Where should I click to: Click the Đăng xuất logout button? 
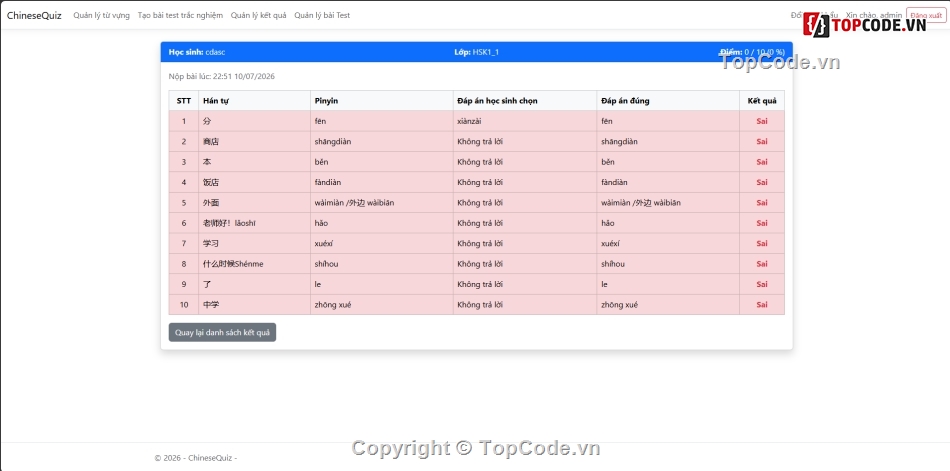[926, 15]
